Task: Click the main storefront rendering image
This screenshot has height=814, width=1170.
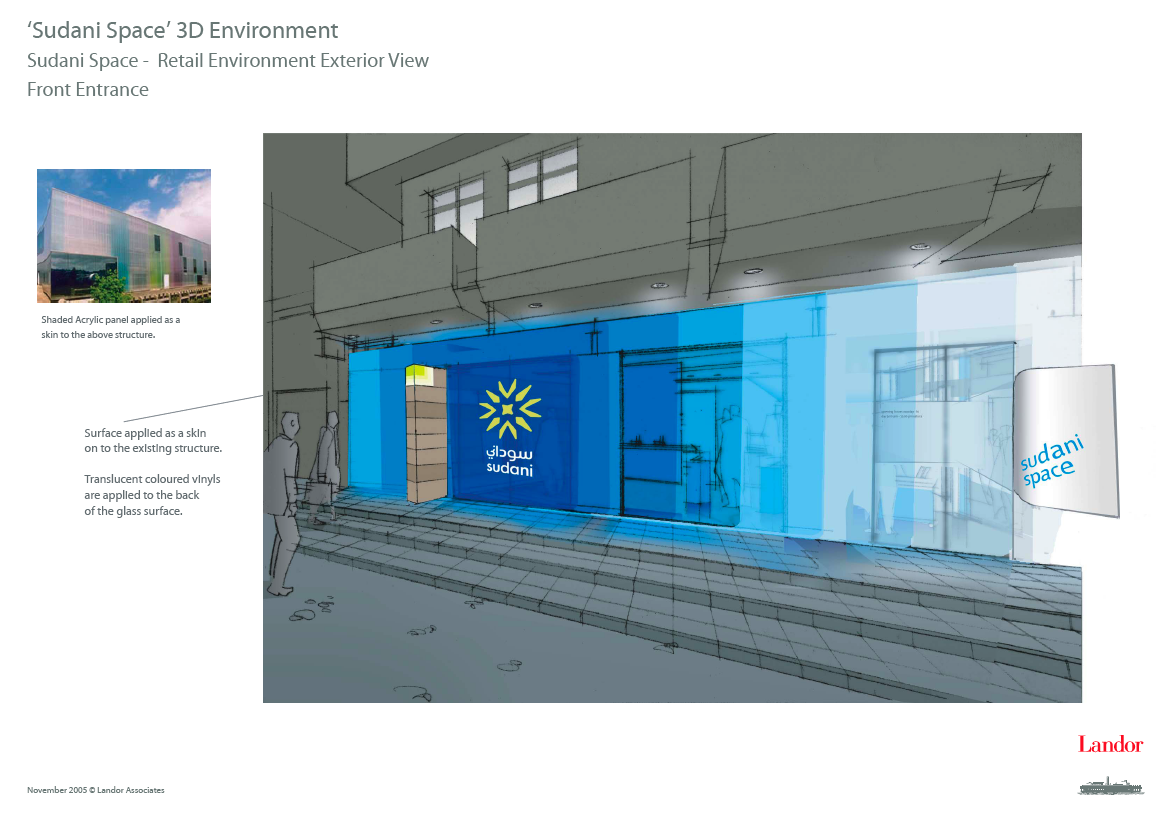Action: point(672,418)
